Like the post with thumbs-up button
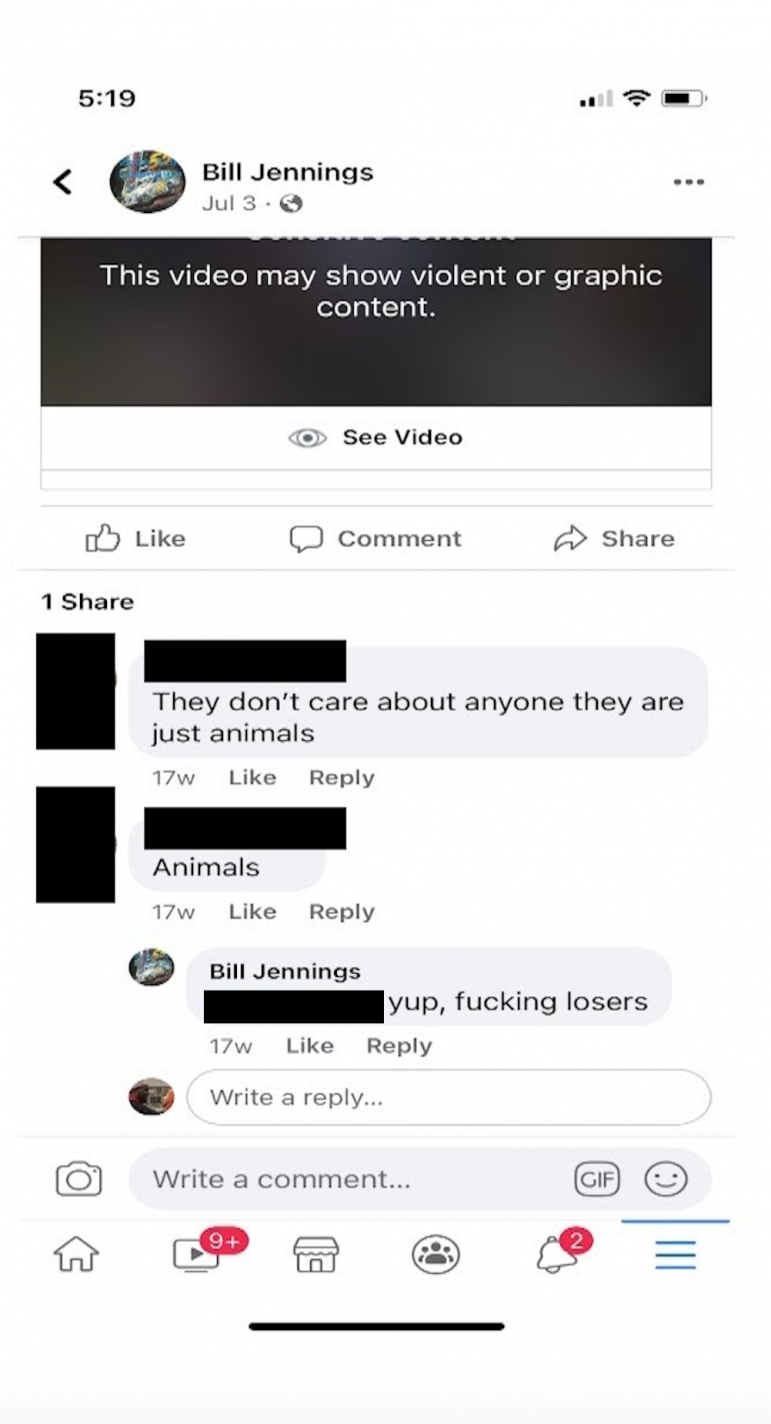This screenshot has width=771, height=1424. point(135,539)
